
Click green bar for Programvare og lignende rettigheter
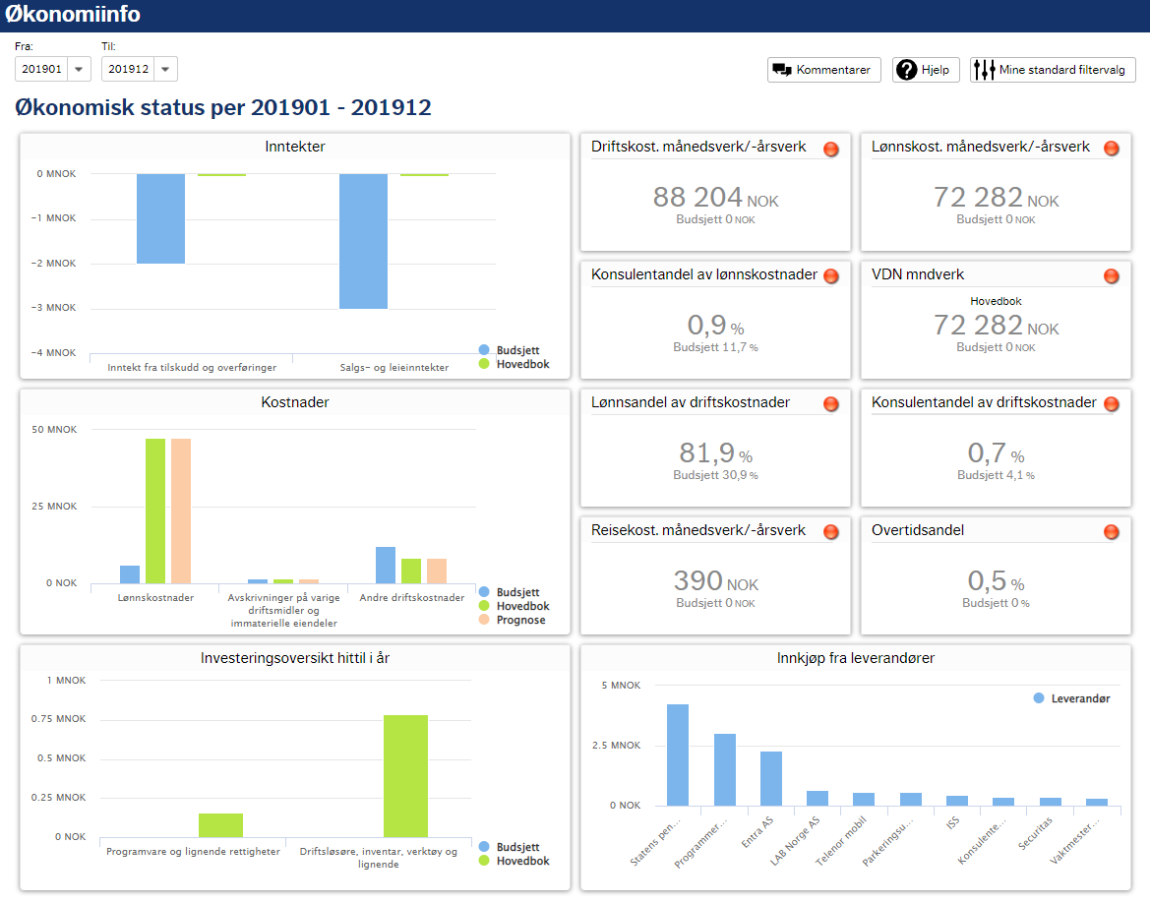coord(221,825)
